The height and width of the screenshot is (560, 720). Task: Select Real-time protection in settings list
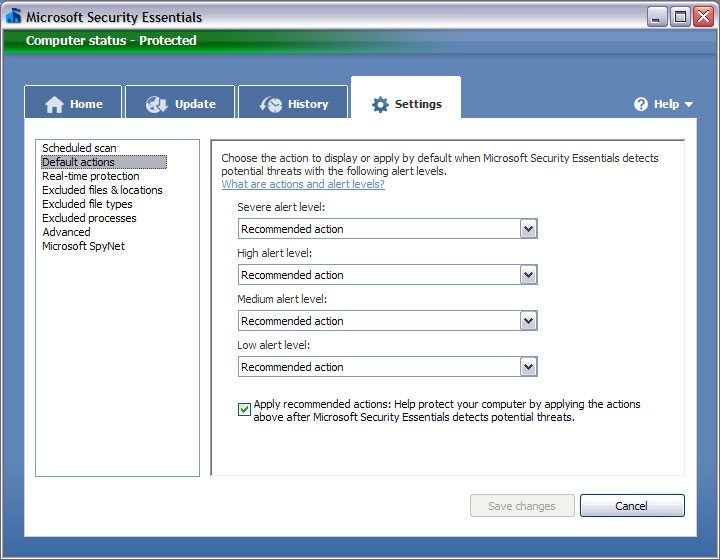click(x=91, y=176)
